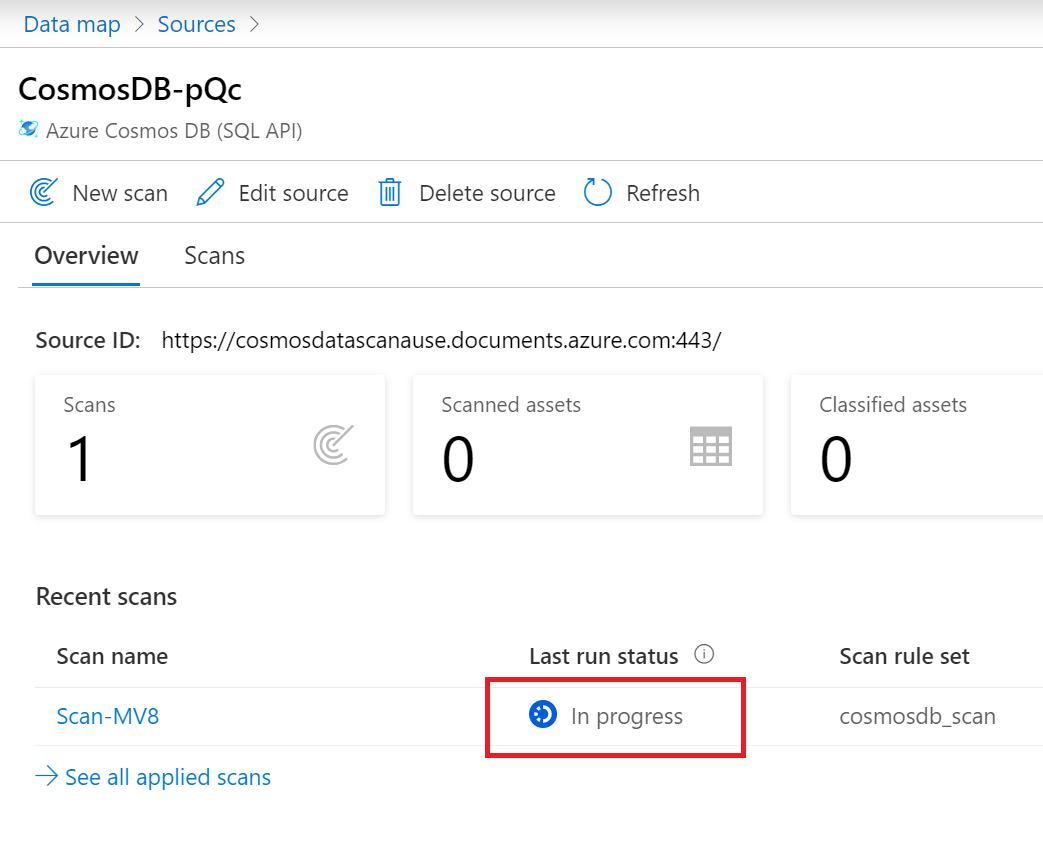1043x853 pixels.
Task: Click the Last run status info icon
Action: click(x=704, y=655)
